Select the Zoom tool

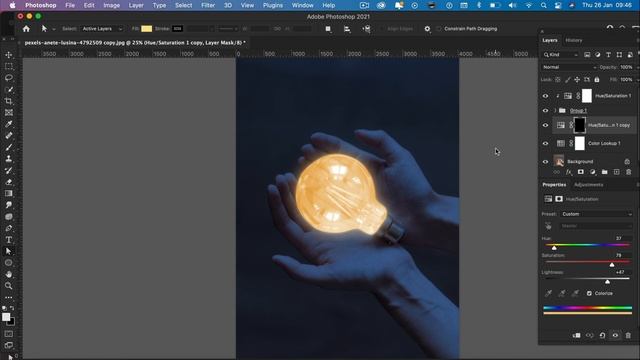(9, 286)
